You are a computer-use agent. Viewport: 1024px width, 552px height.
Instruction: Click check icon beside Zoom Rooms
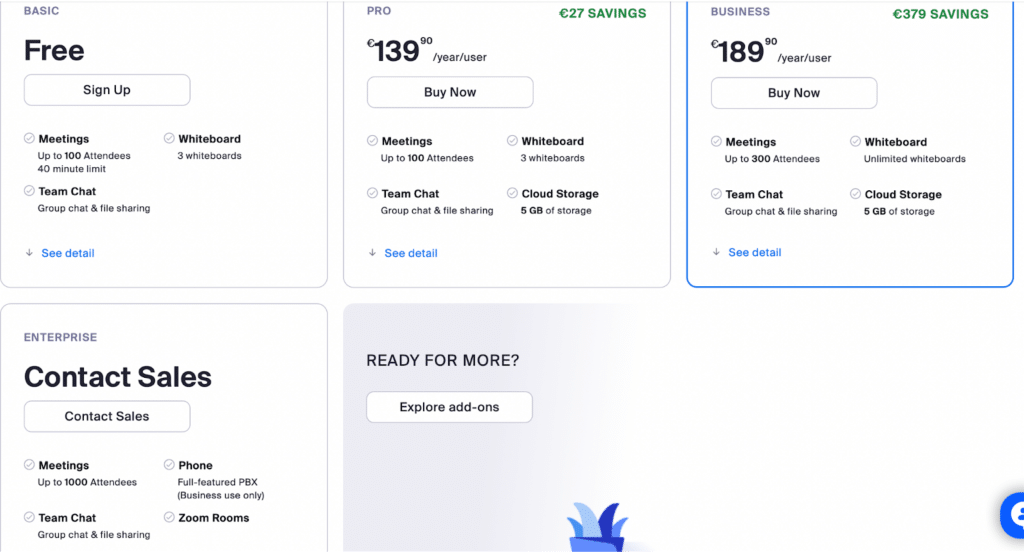169,518
